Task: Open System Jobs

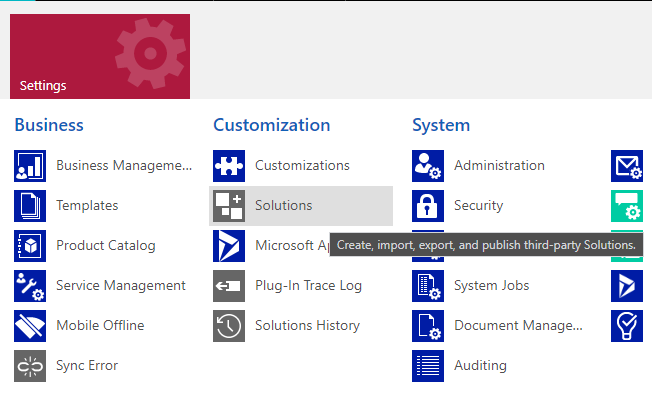Action: click(491, 285)
